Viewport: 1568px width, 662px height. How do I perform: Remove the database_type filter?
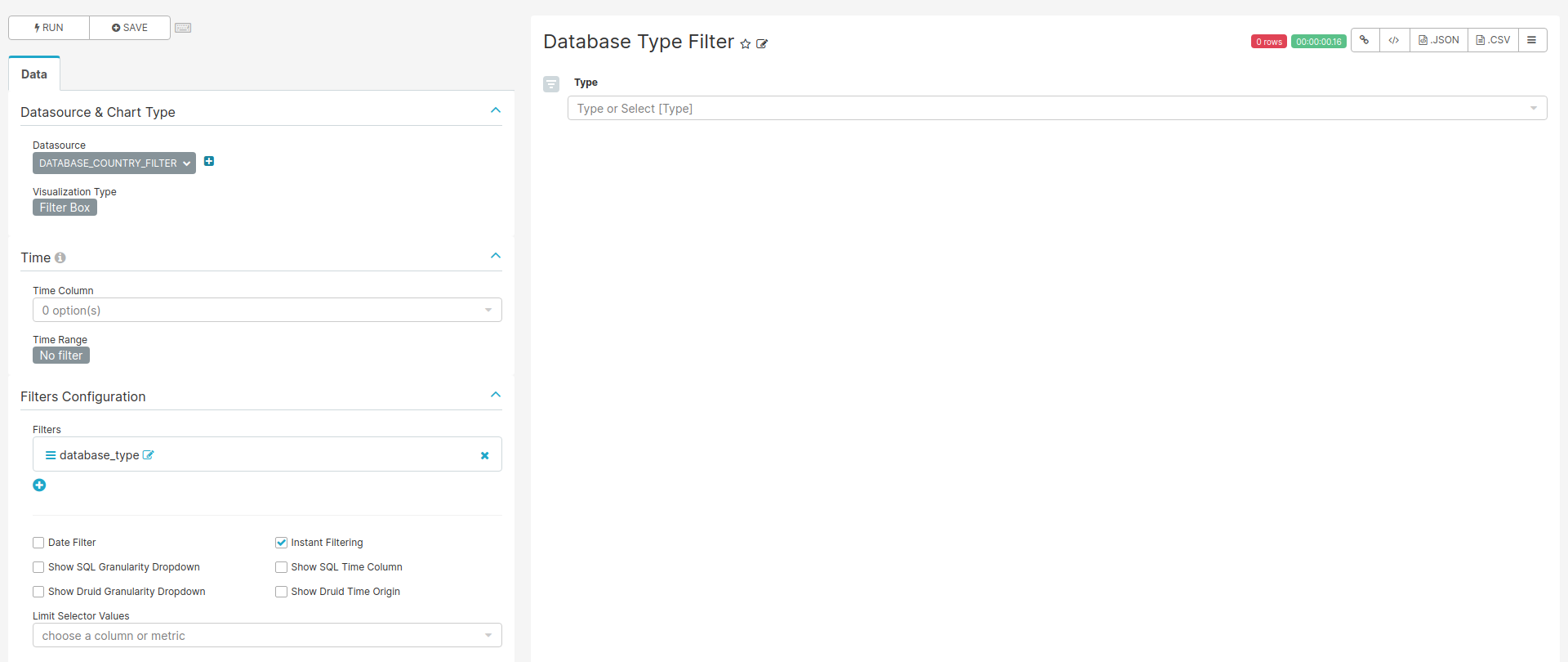pyautogui.click(x=485, y=456)
